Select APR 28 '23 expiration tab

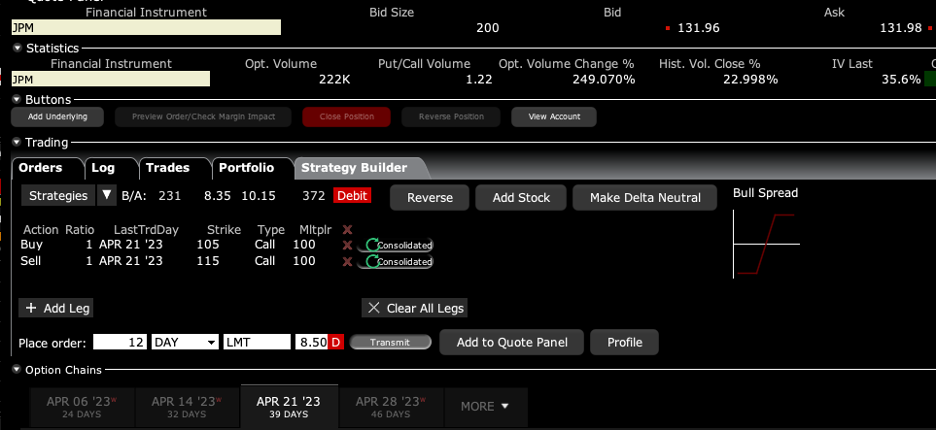point(392,407)
